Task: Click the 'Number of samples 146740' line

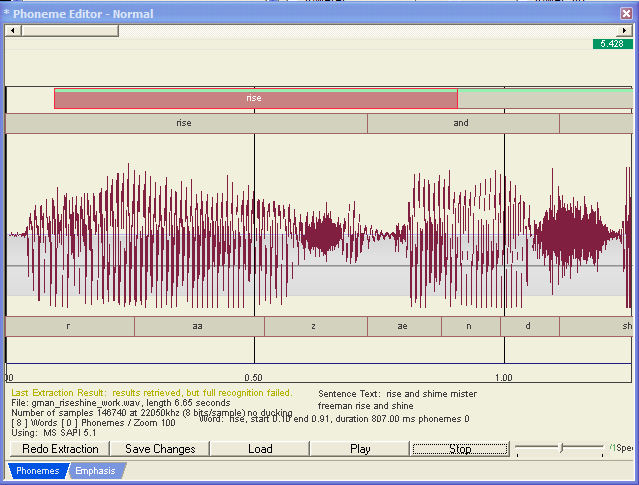Action: (x=152, y=413)
